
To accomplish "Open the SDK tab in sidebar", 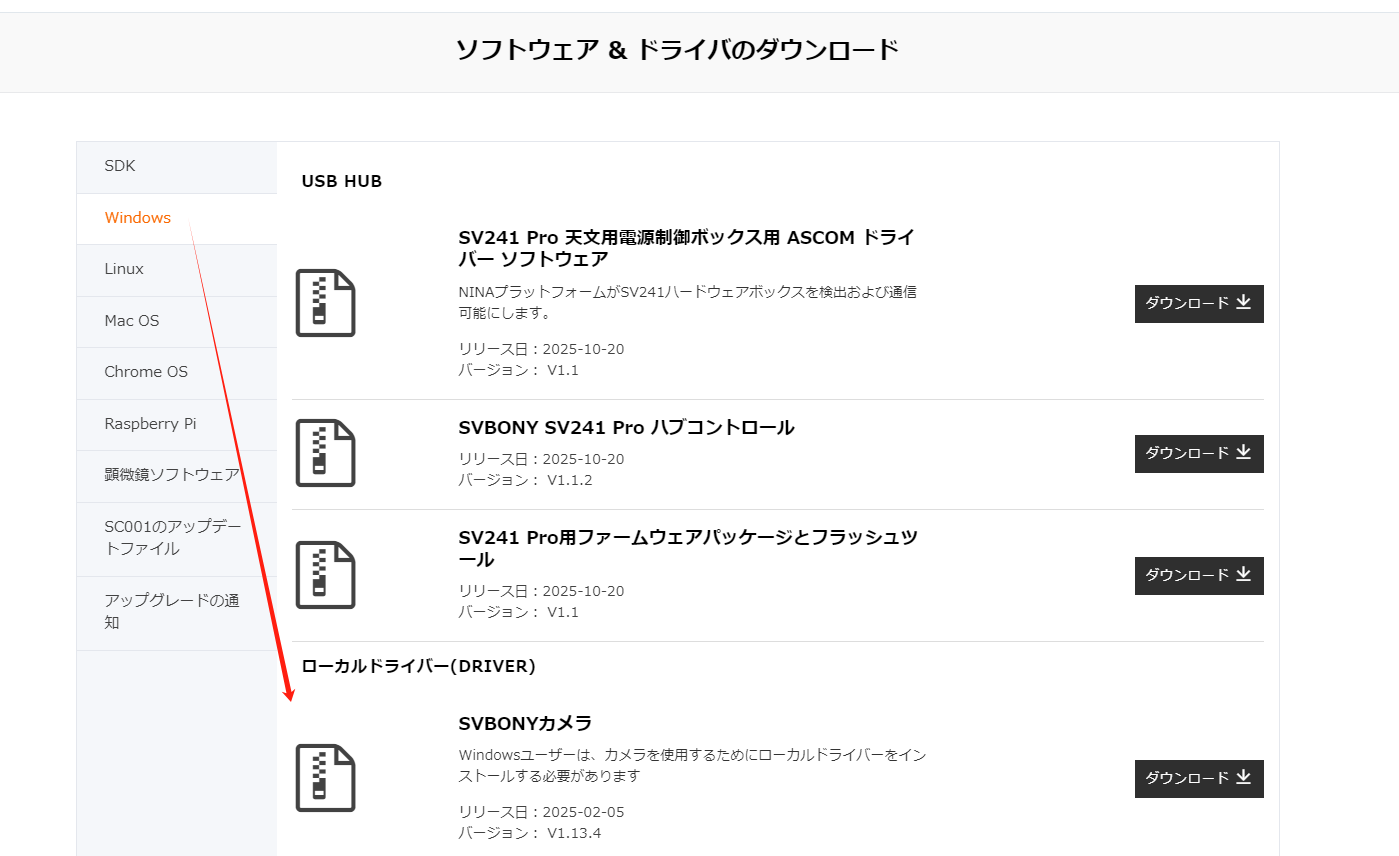I will 120,166.
